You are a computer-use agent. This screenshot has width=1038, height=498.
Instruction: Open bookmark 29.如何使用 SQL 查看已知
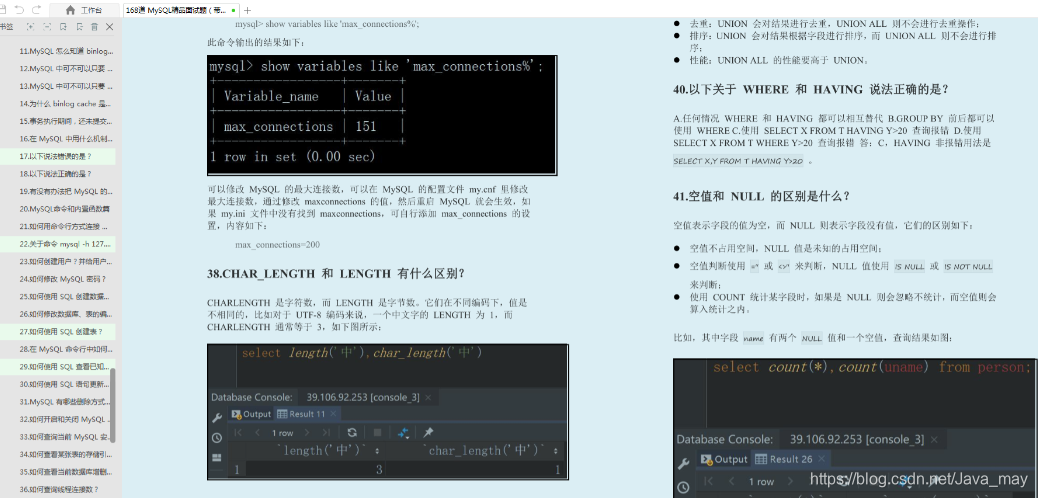click(x=58, y=366)
